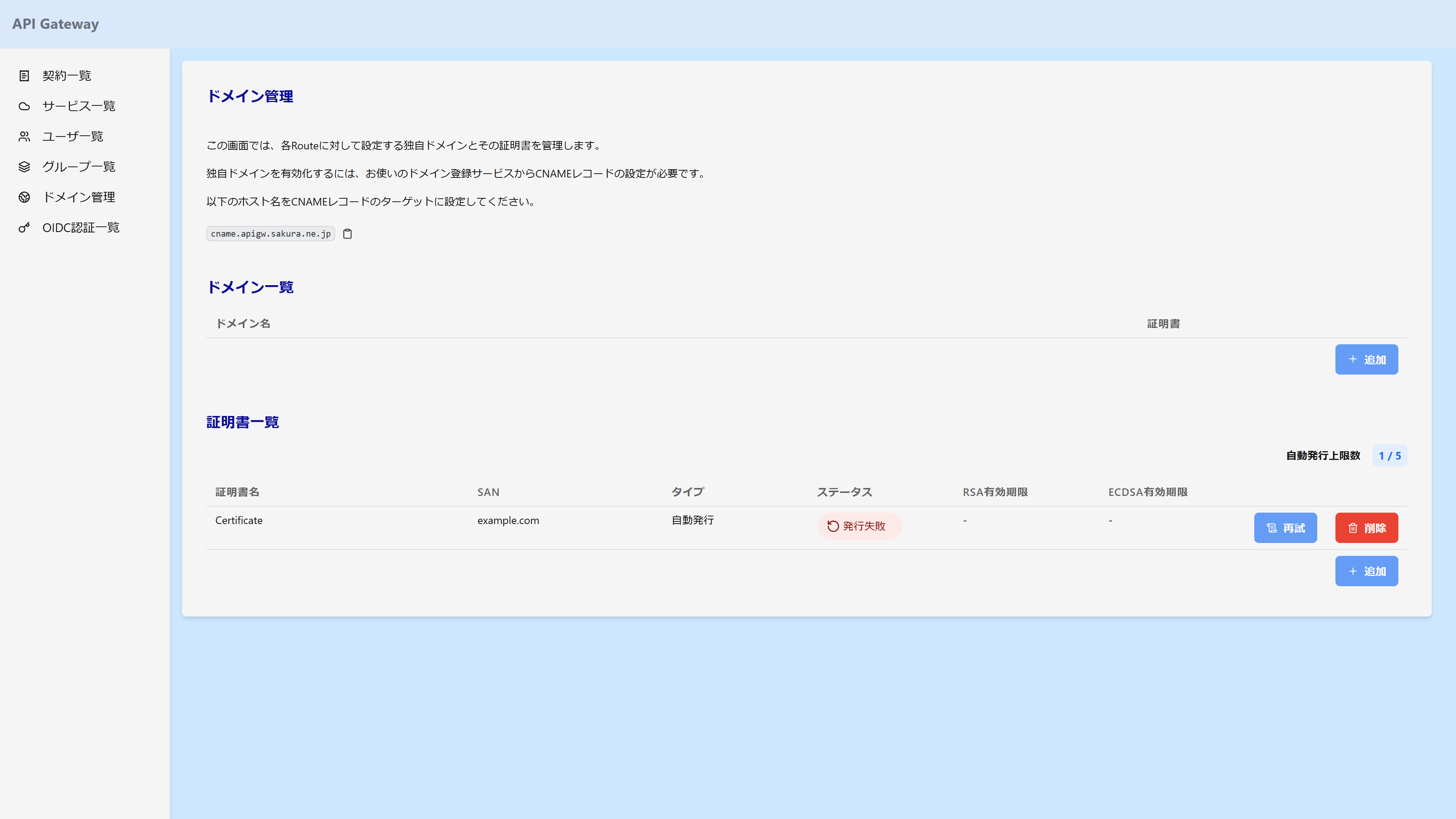Add a new domain with 追加 button
Screen dimensions: 1456x819
(x=1366, y=359)
